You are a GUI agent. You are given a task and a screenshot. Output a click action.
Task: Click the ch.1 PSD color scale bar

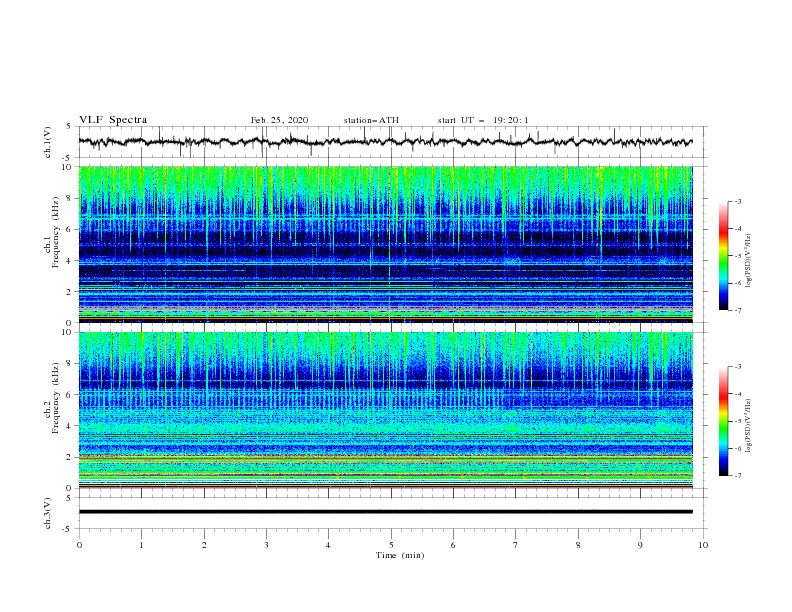tap(724, 256)
